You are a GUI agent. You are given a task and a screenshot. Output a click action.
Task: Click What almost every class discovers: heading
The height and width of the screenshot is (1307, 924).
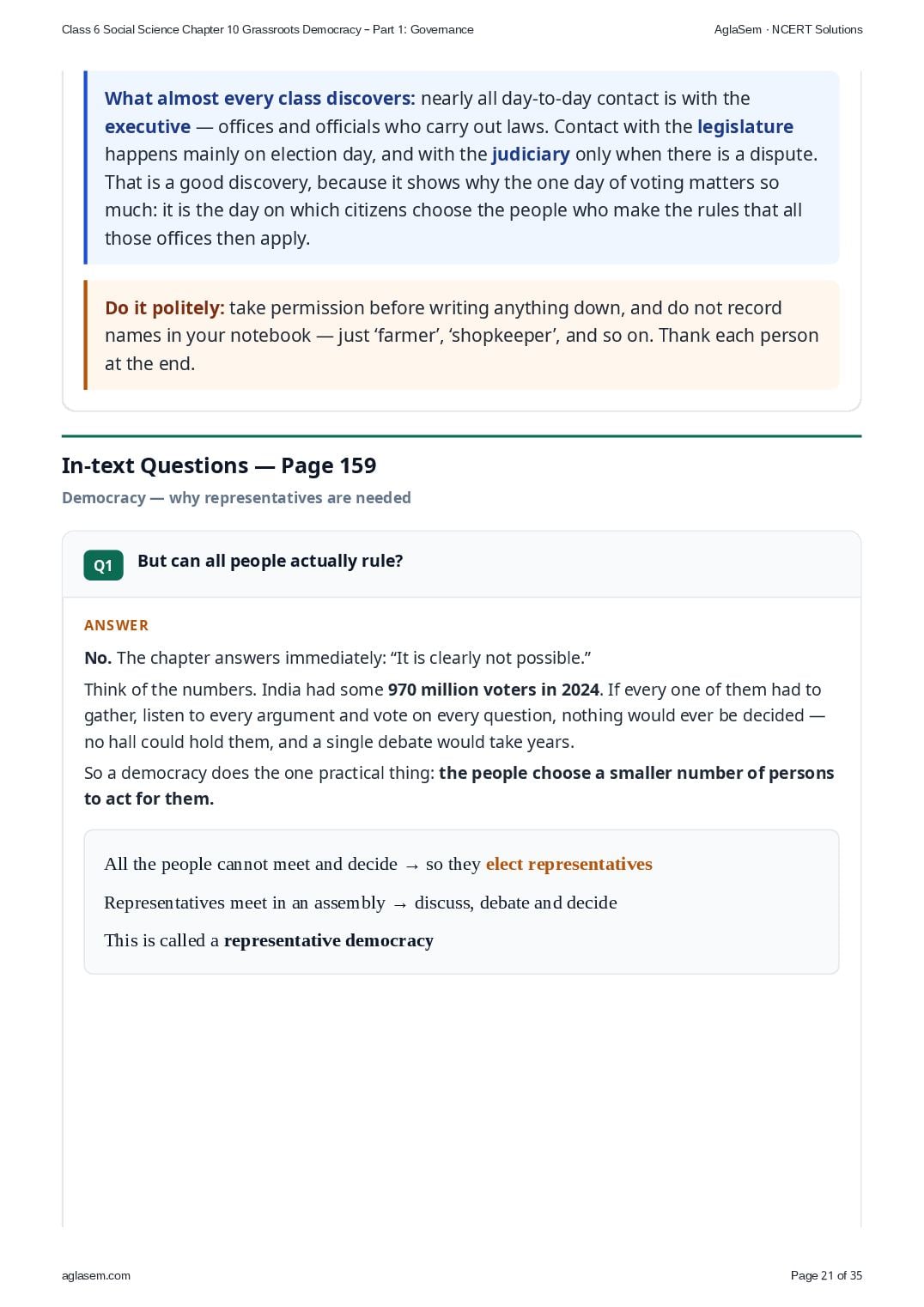260,99
